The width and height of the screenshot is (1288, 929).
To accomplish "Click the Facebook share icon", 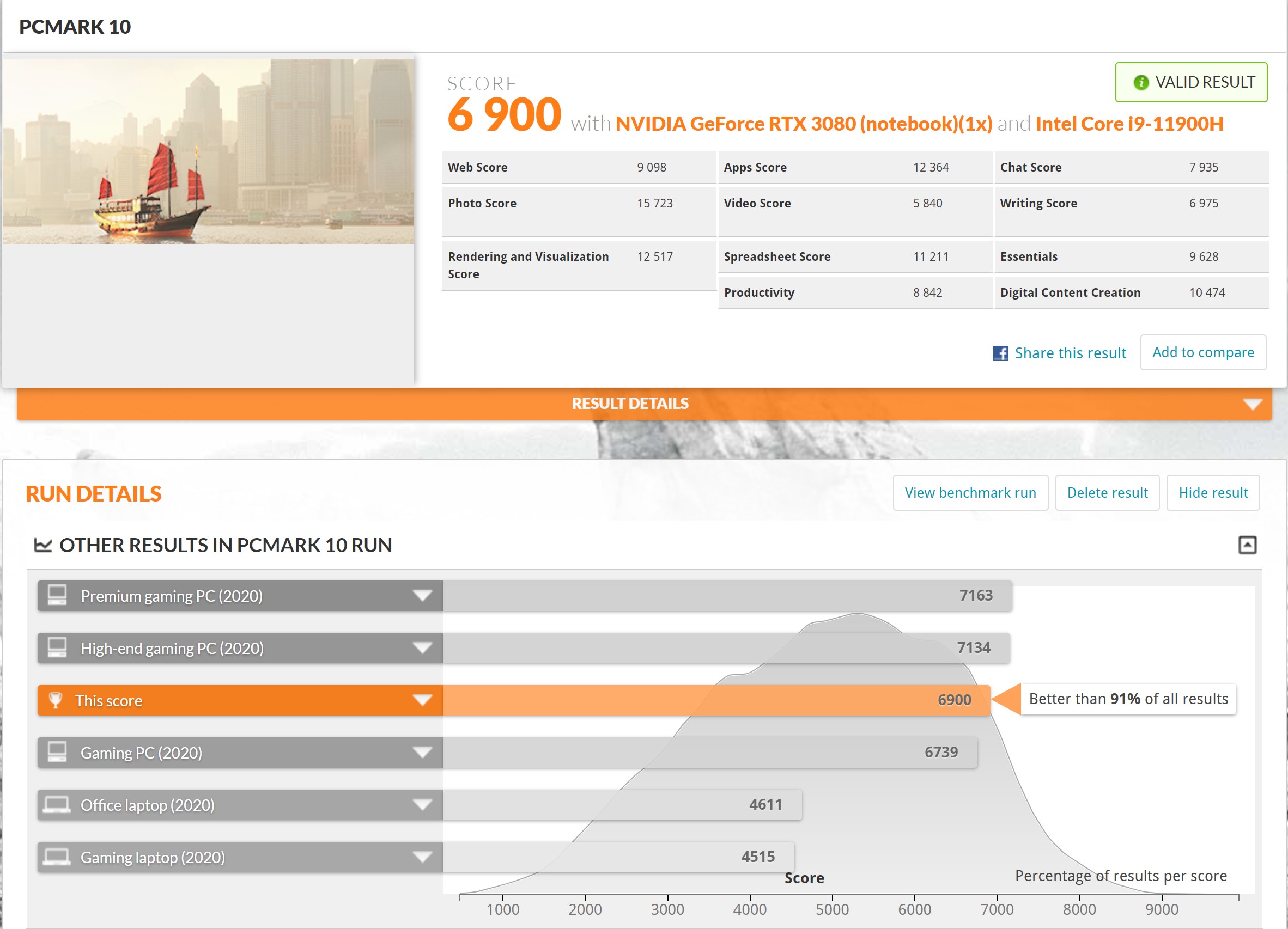I will (1000, 353).
